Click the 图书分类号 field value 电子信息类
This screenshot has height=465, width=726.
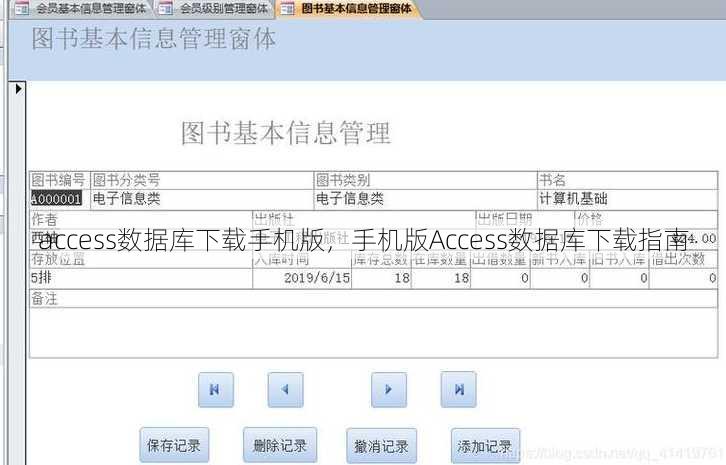(x=202, y=199)
